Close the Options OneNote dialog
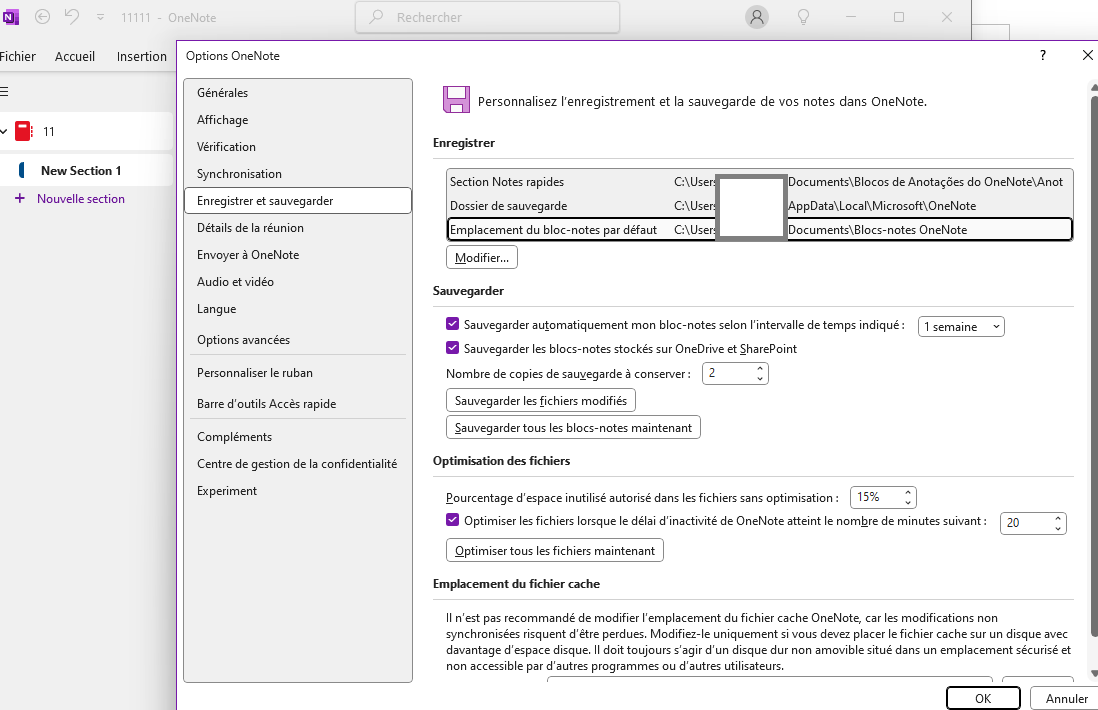The width and height of the screenshot is (1098, 710). click(1087, 55)
